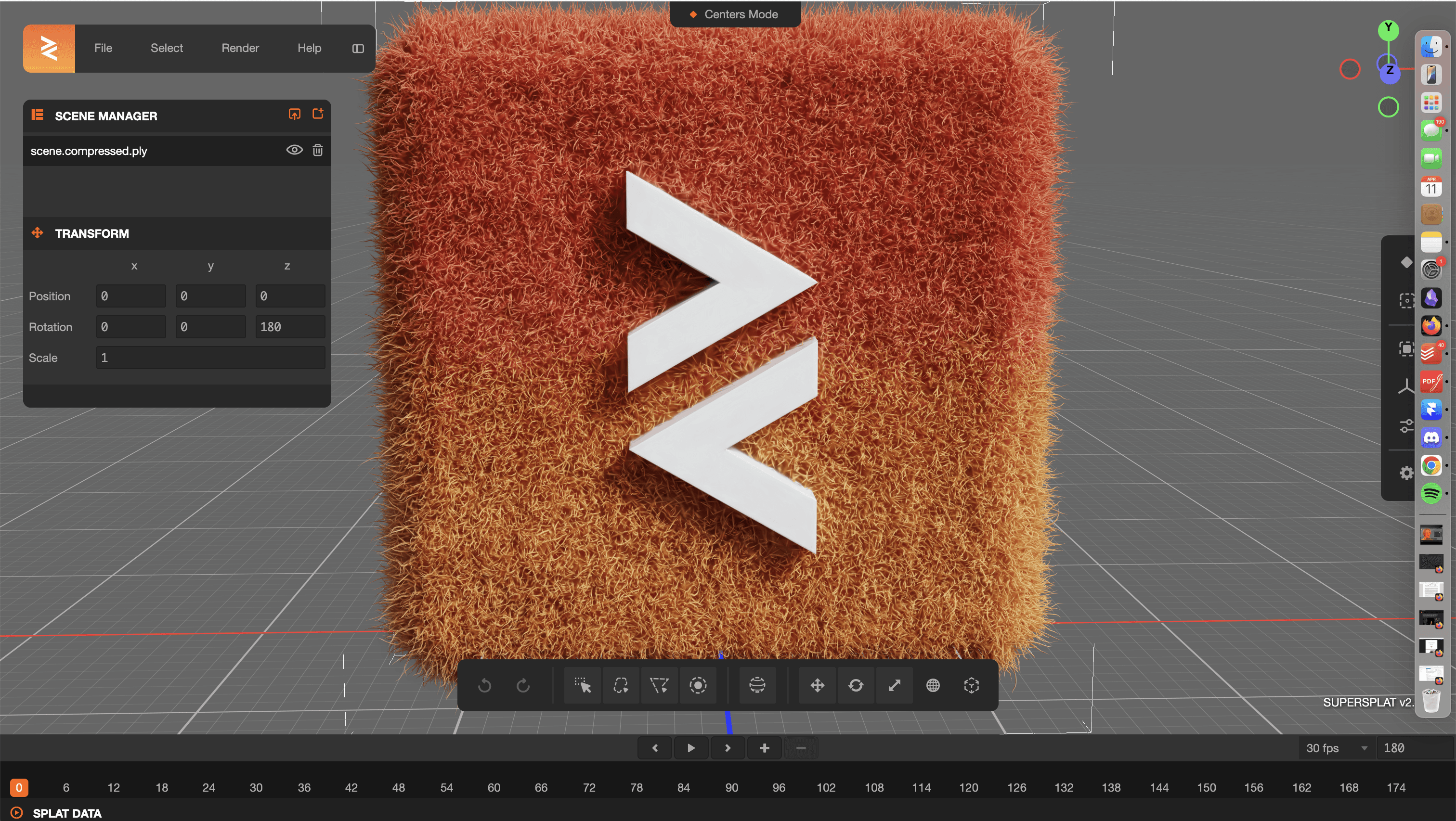Viewport: 1456px width, 821px height.
Task: Activate the scale tool
Action: tap(894, 685)
